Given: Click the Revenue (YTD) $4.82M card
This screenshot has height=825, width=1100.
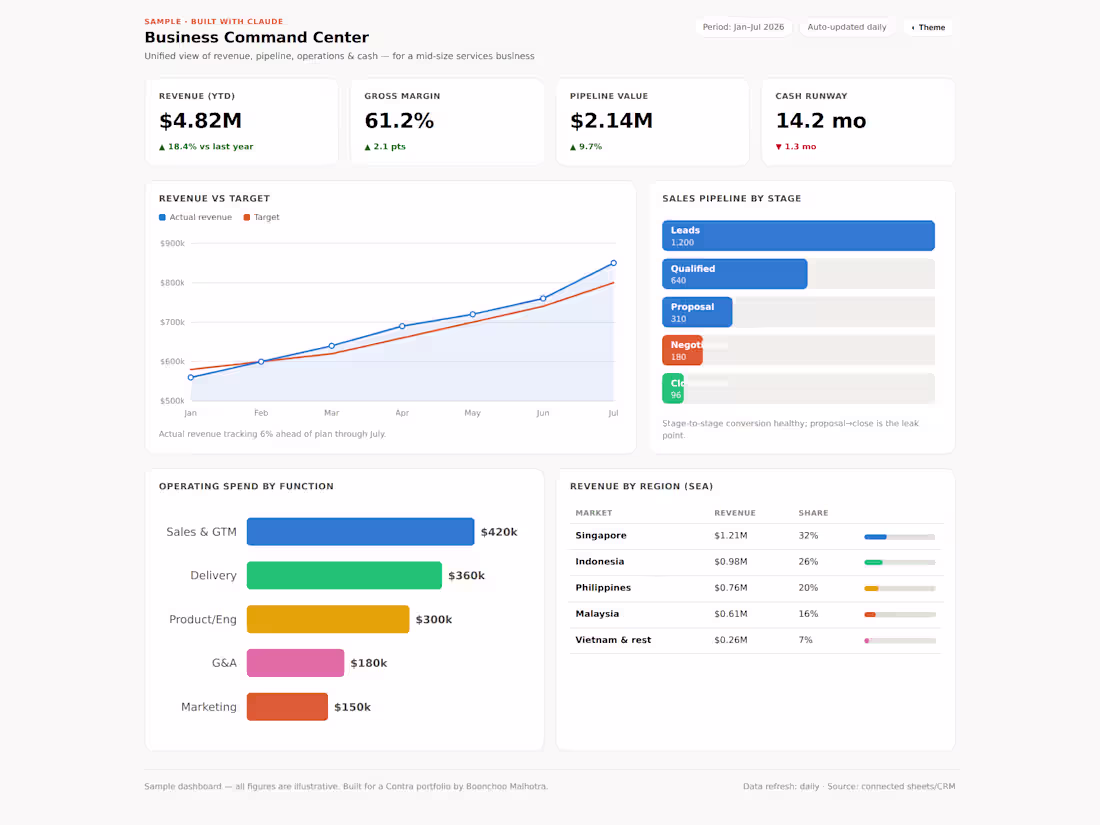Looking at the screenshot, I should coord(242,121).
